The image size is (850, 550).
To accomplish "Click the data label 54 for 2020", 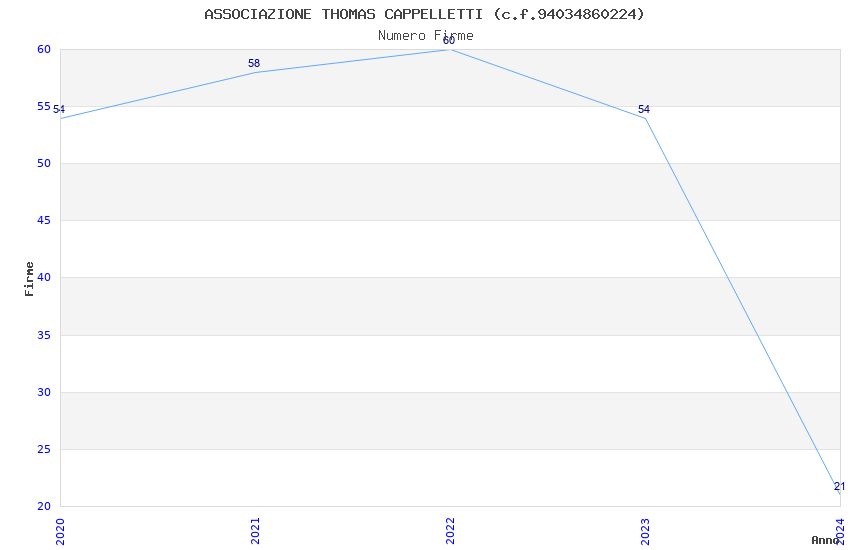I will click(x=59, y=109).
